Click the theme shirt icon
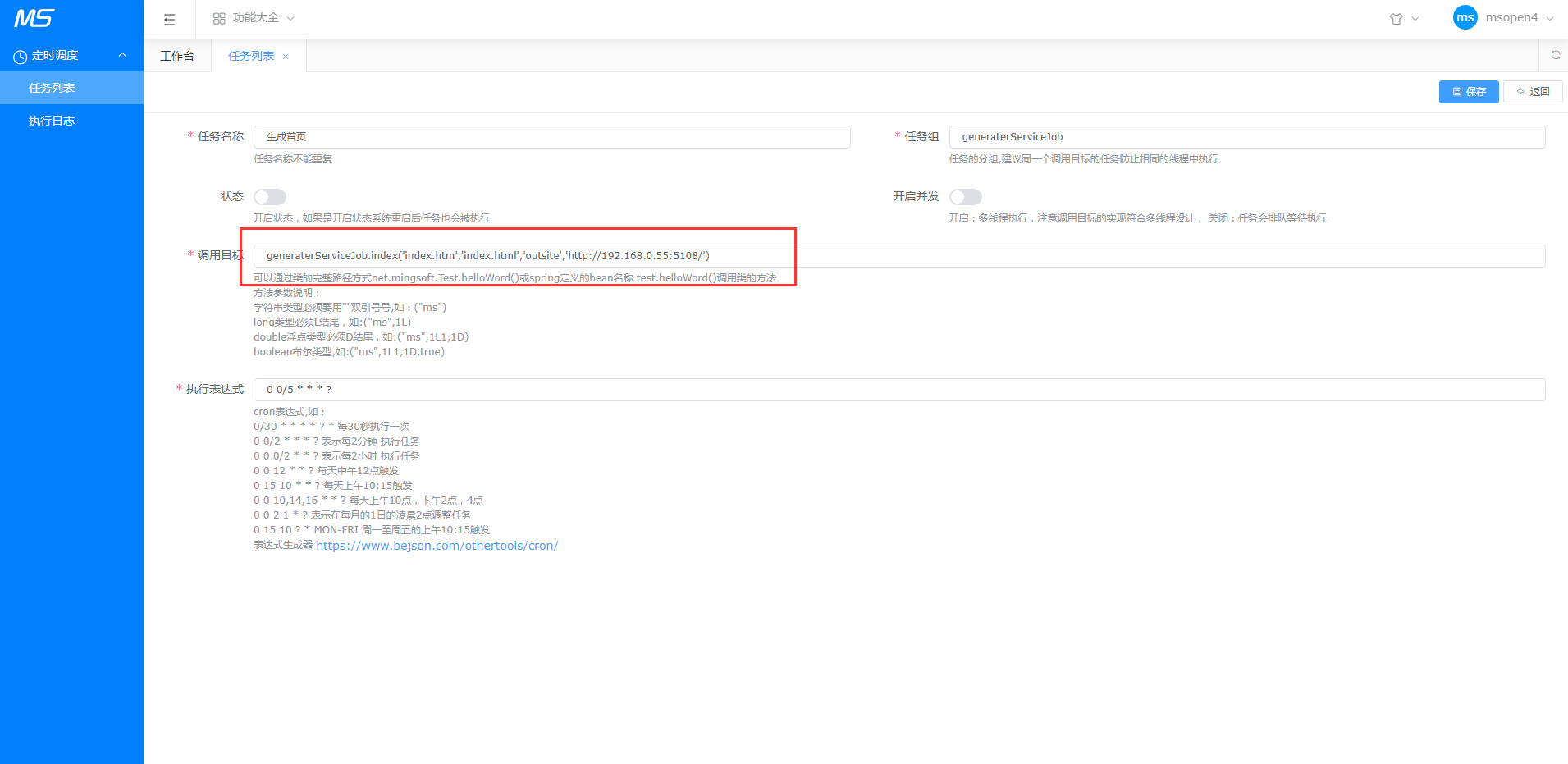 coord(1396,19)
